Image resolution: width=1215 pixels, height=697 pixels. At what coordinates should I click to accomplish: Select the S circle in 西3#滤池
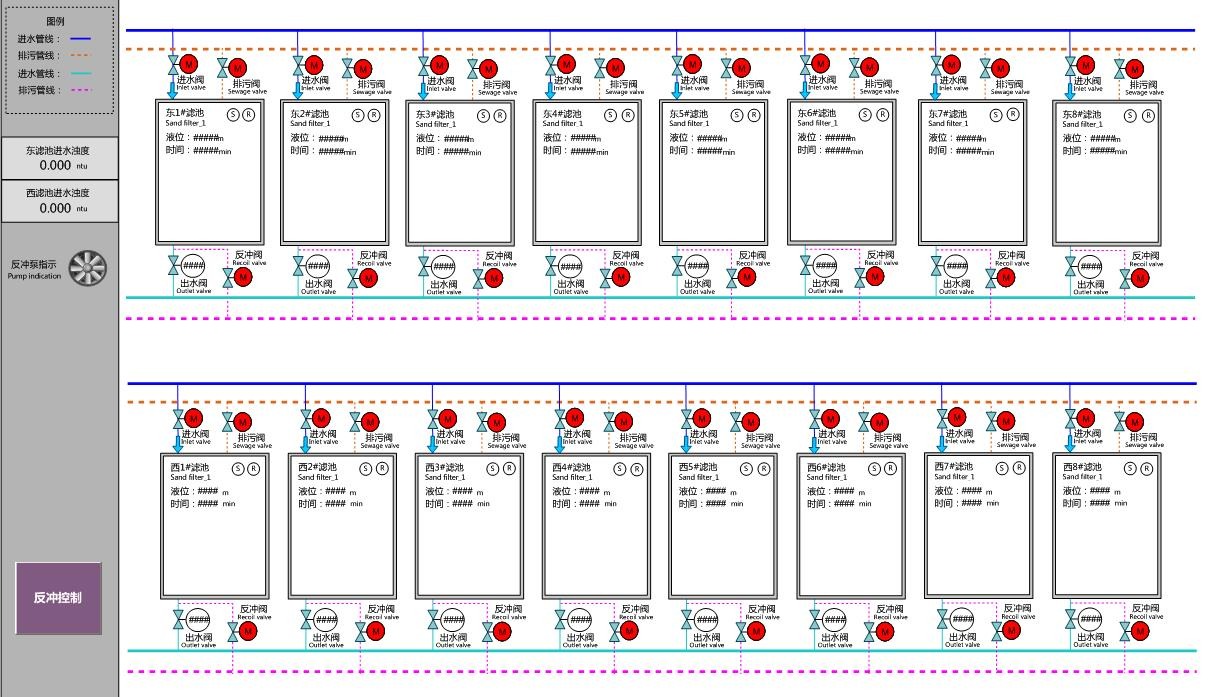pos(493,468)
